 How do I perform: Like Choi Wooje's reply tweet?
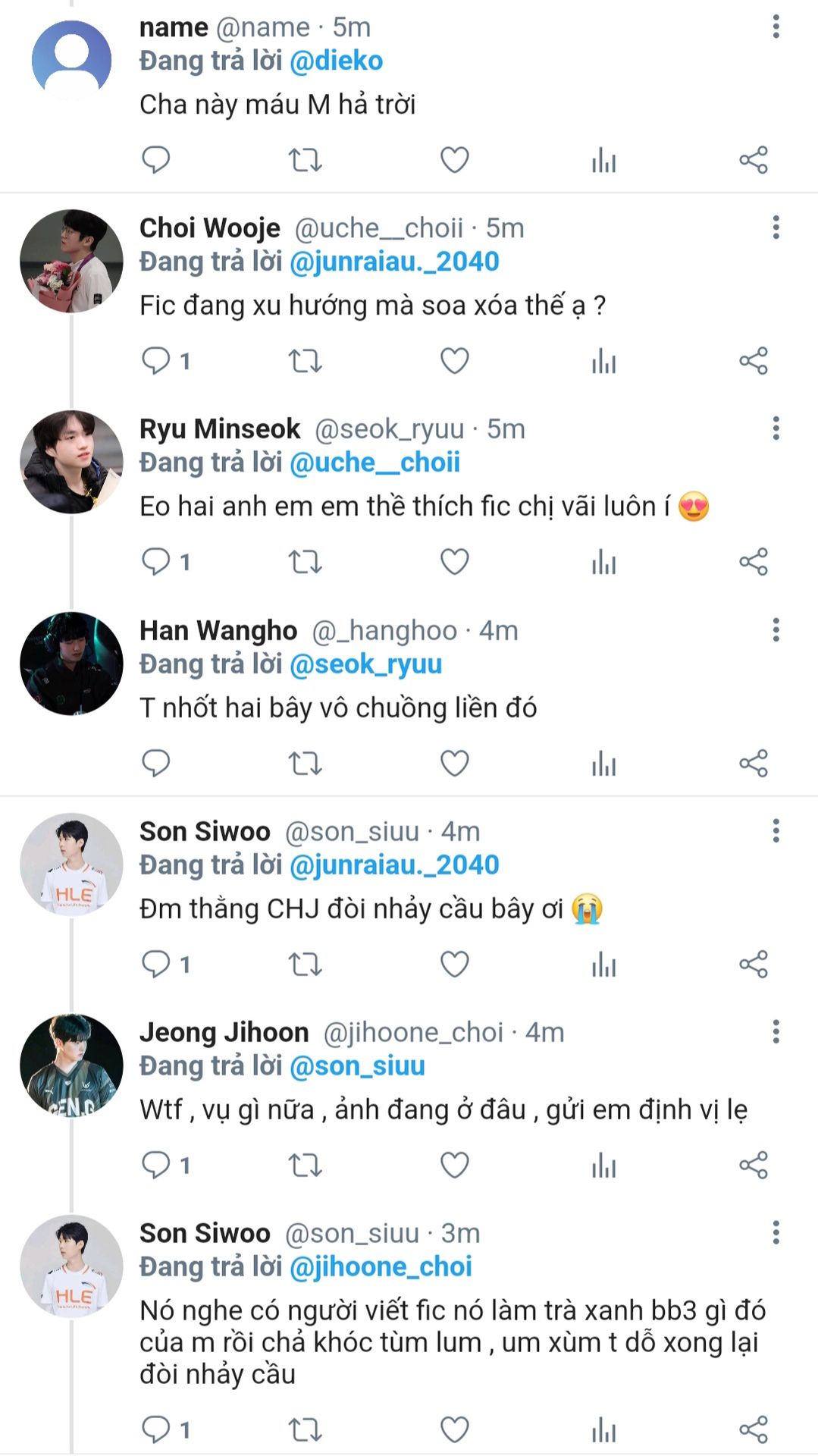pyautogui.click(x=454, y=361)
